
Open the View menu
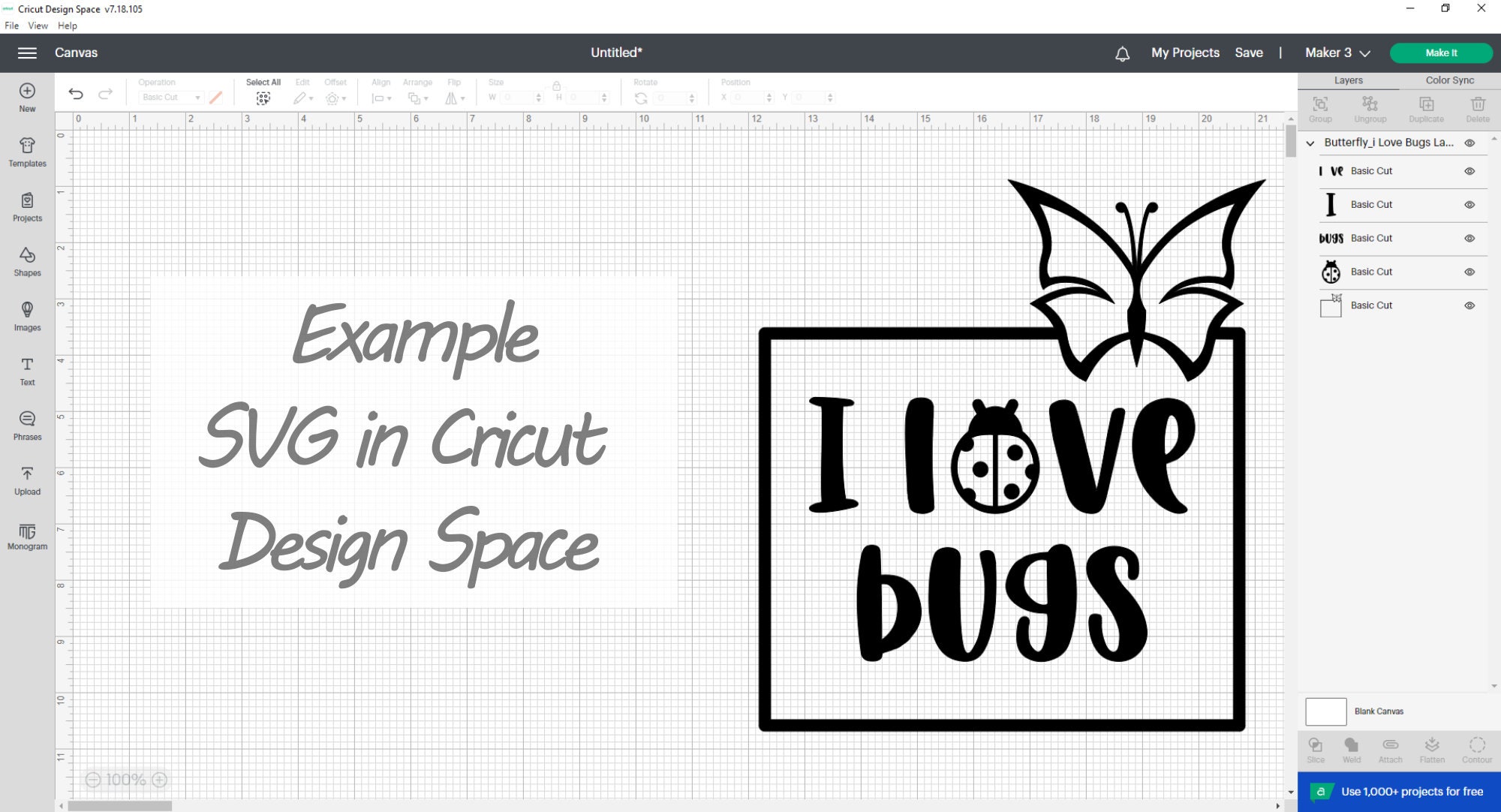point(38,26)
